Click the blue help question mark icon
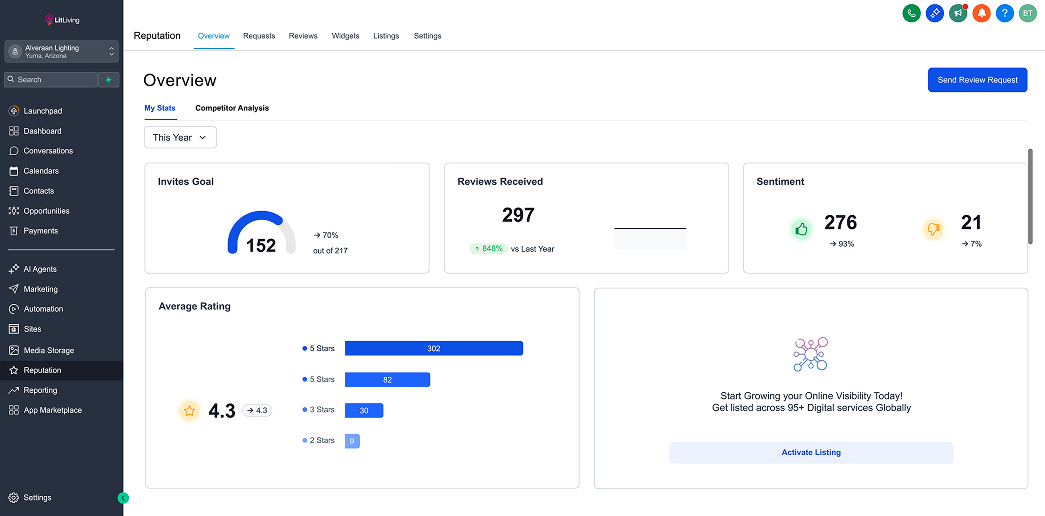 pyautogui.click(x=1005, y=13)
